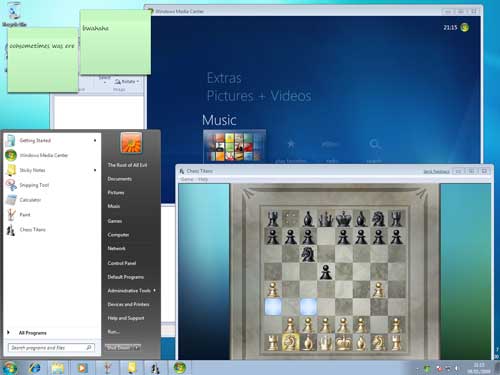Open the Game menu in Chess Titans

[x=187, y=179]
